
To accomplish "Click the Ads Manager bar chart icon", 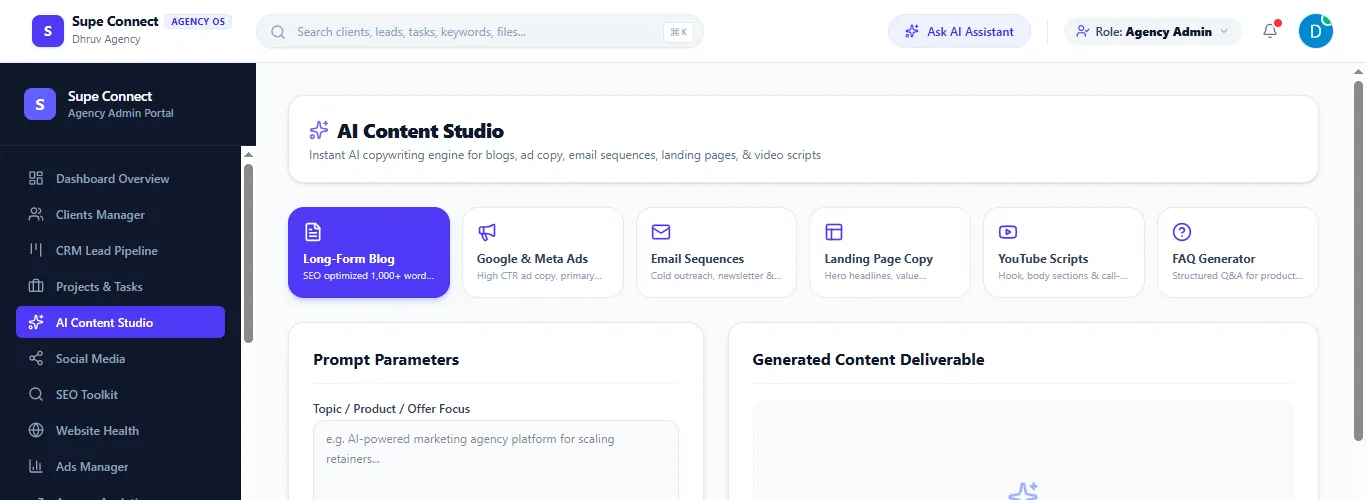I will (36, 467).
